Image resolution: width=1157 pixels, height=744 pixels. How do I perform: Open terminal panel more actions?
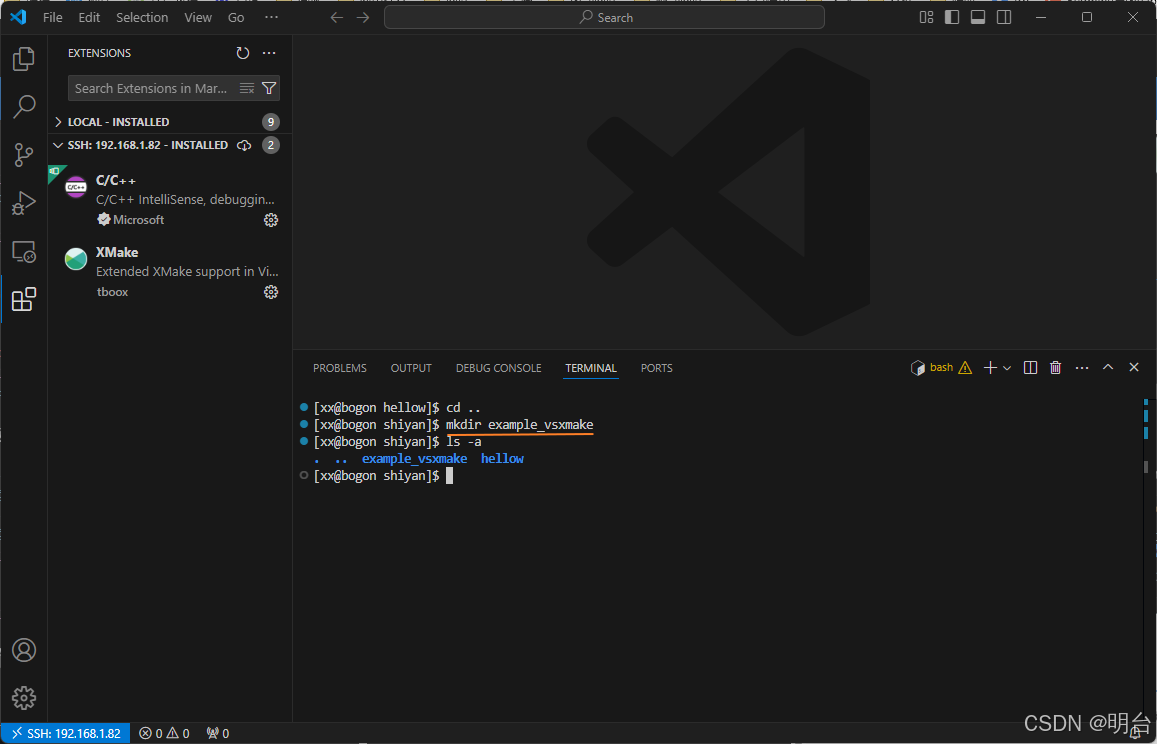coord(1082,368)
